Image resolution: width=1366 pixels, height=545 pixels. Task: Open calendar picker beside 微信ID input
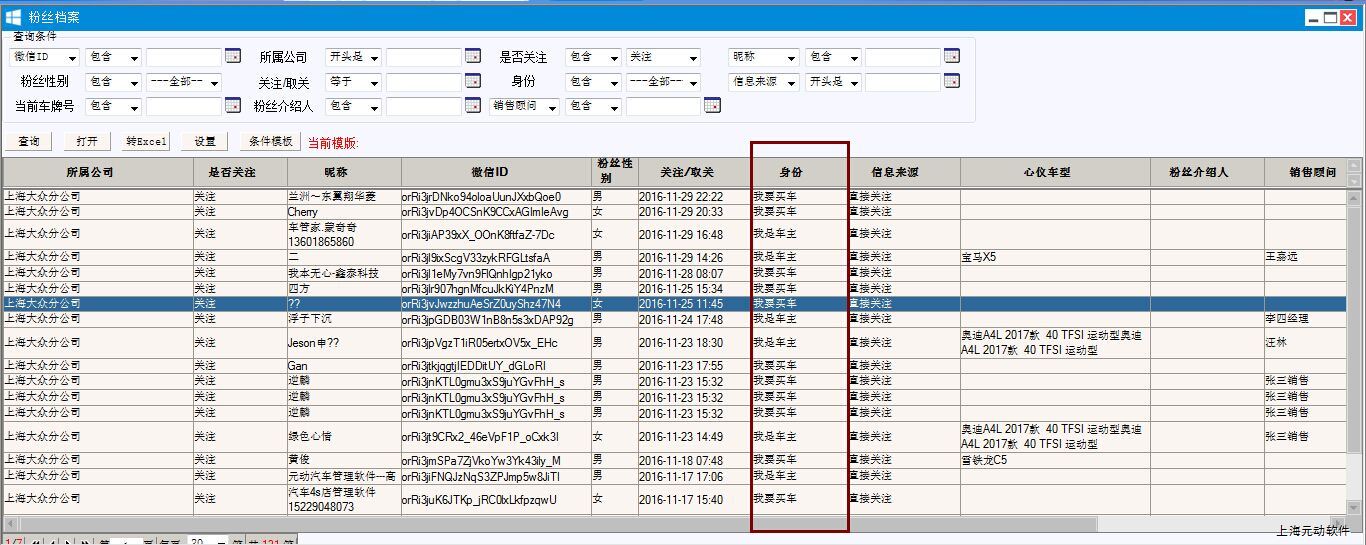[x=232, y=57]
